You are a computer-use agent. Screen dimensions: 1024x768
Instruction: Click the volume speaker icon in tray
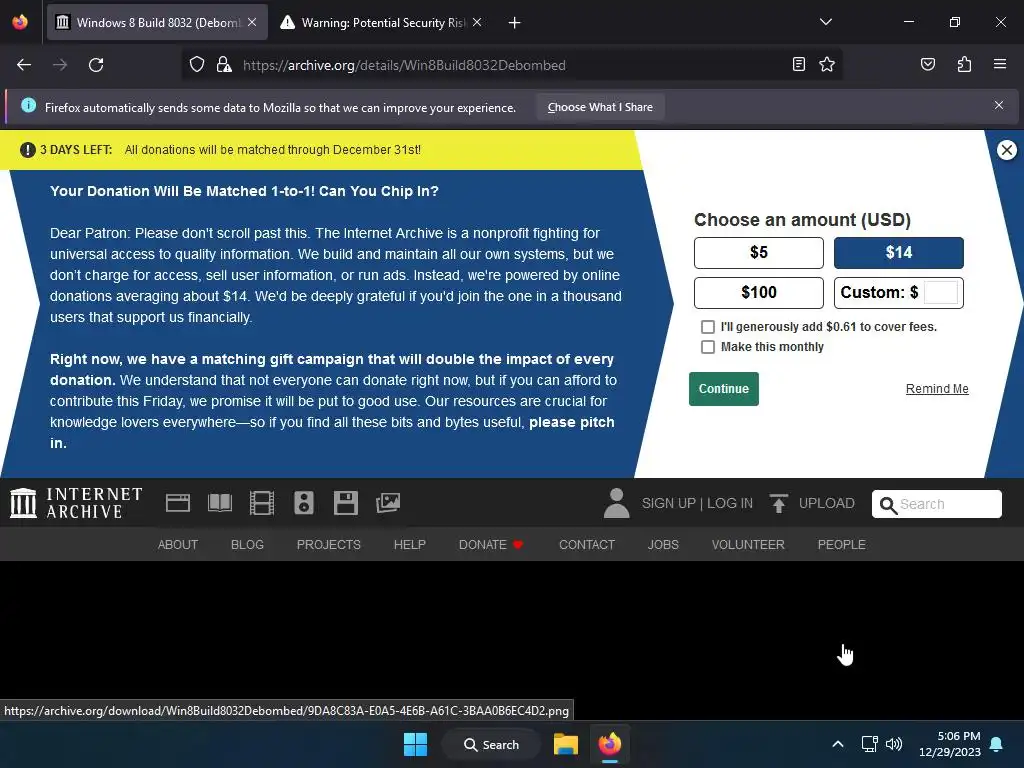pyautogui.click(x=894, y=744)
